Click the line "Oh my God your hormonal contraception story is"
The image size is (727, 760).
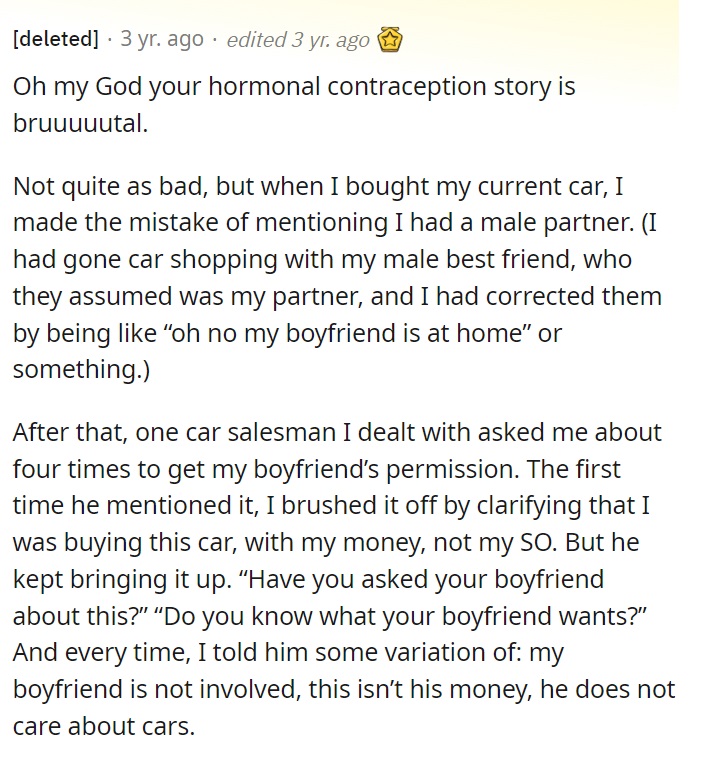coord(294,87)
